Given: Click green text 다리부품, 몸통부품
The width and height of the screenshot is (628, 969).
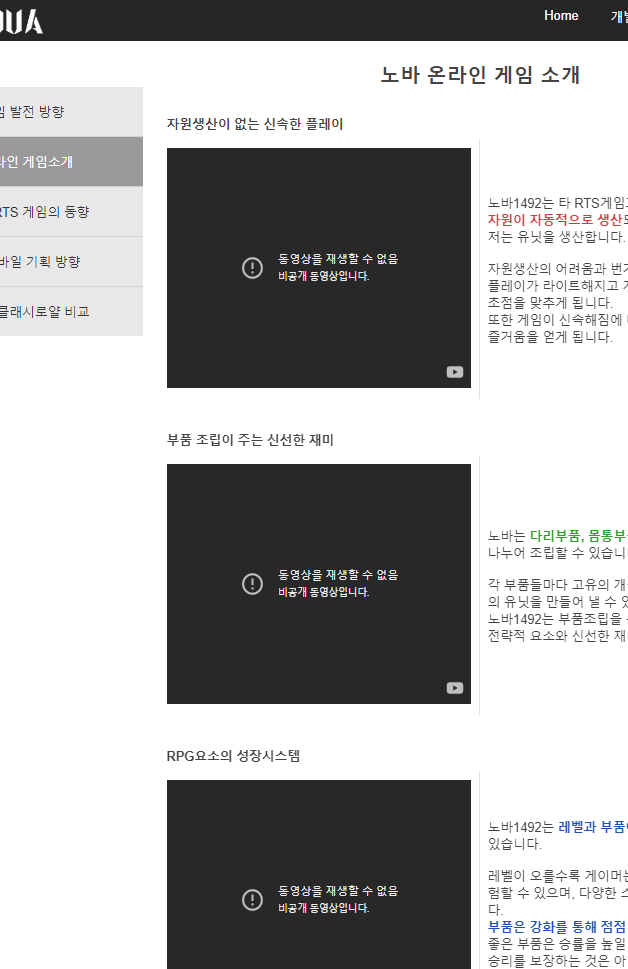Looking at the screenshot, I should click(579, 536).
